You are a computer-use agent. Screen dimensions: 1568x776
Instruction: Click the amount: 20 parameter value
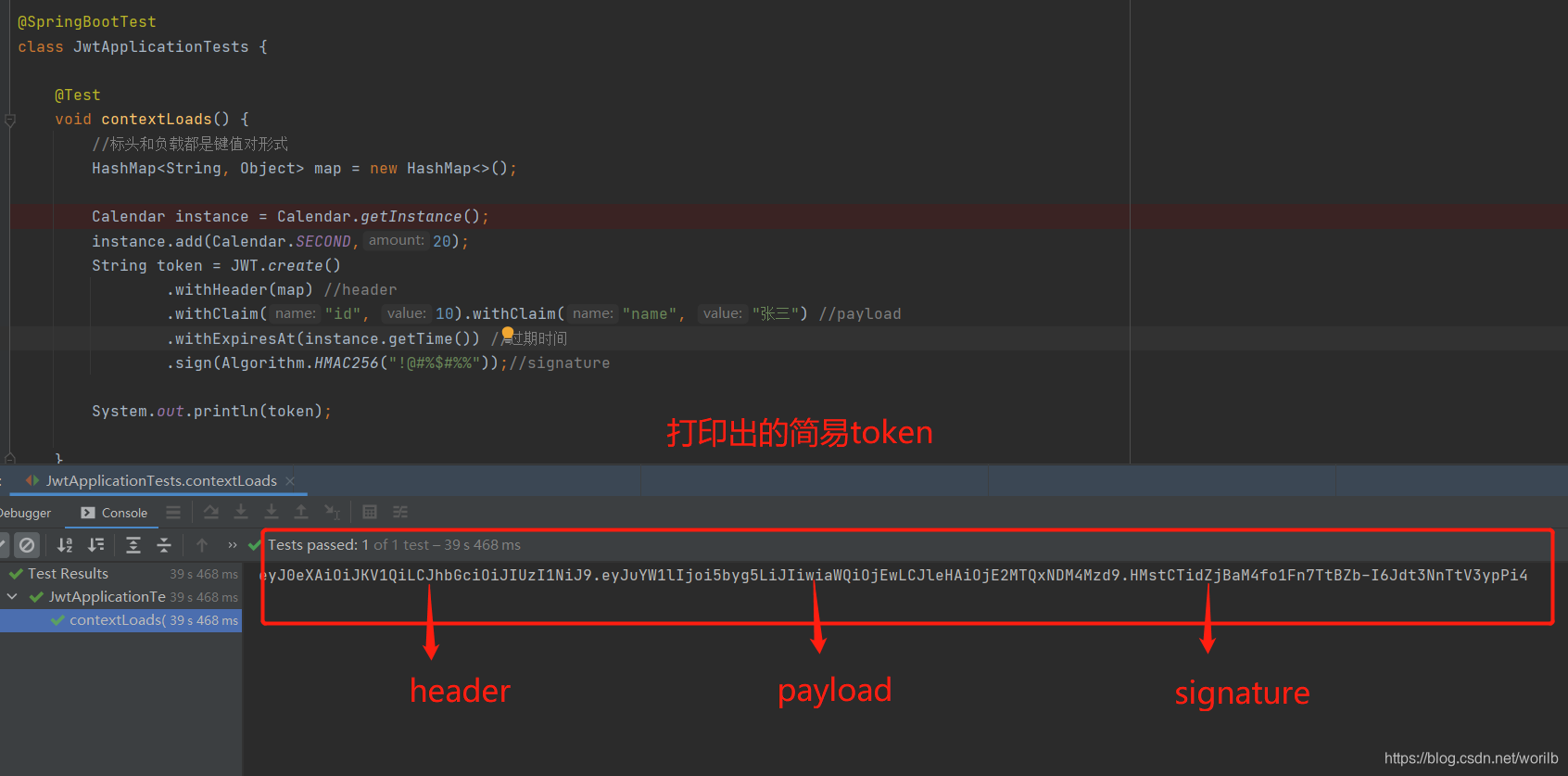442,241
